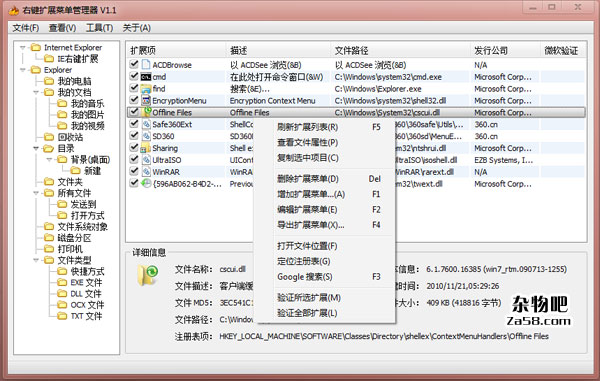Click the ACDBrowse file icon
The image size is (600, 381).
(x=146, y=65)
